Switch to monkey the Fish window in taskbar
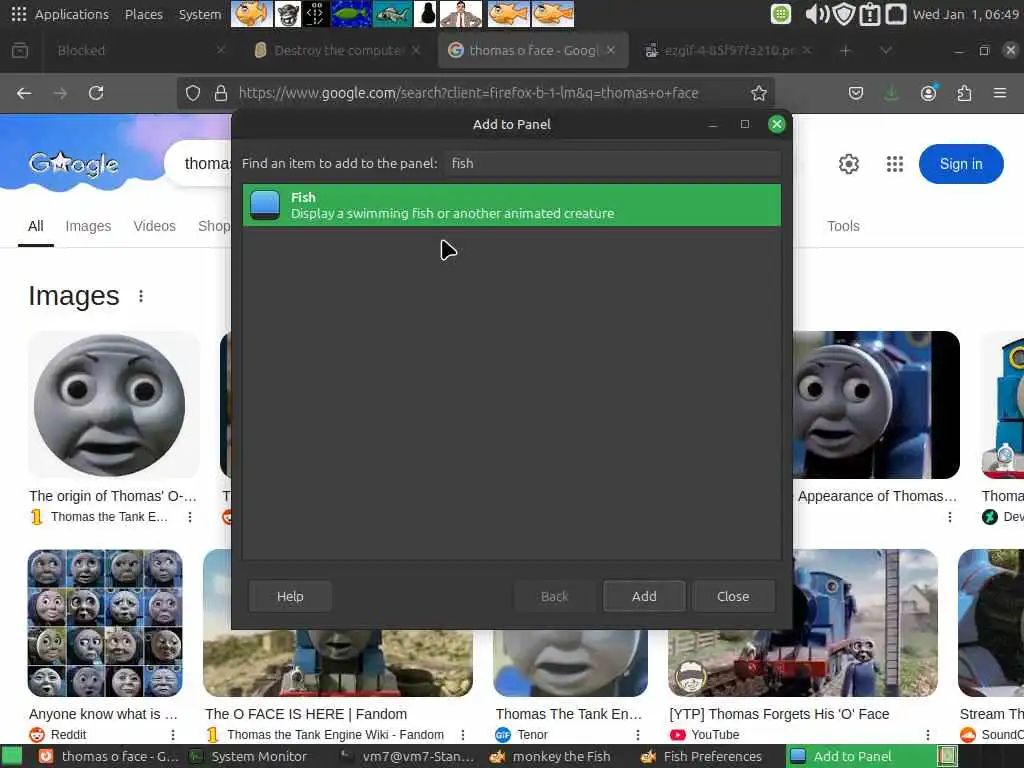The image size is (1024, 768). click(550, 756)
